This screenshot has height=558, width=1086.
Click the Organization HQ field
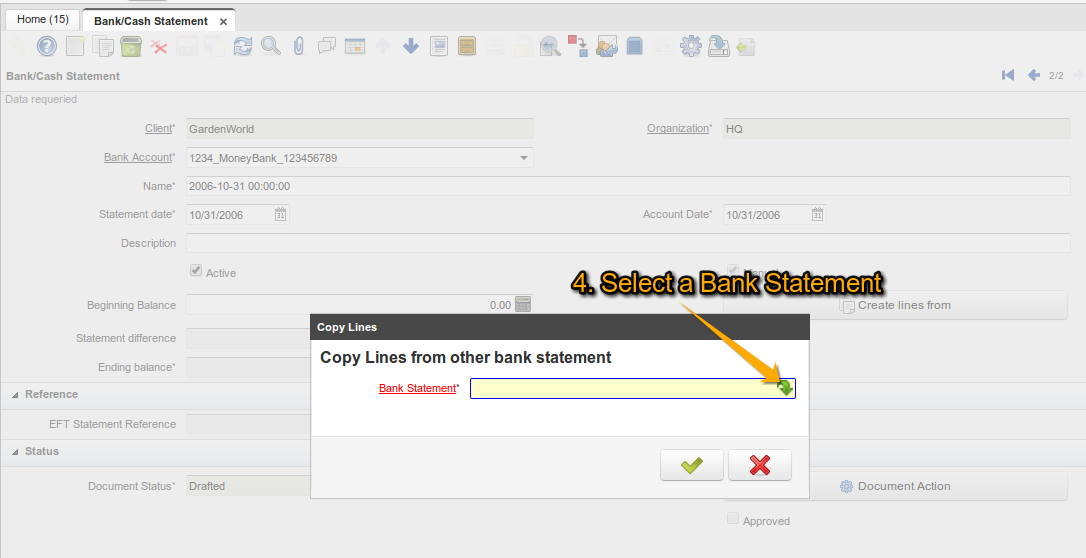[x=896, y=129]
